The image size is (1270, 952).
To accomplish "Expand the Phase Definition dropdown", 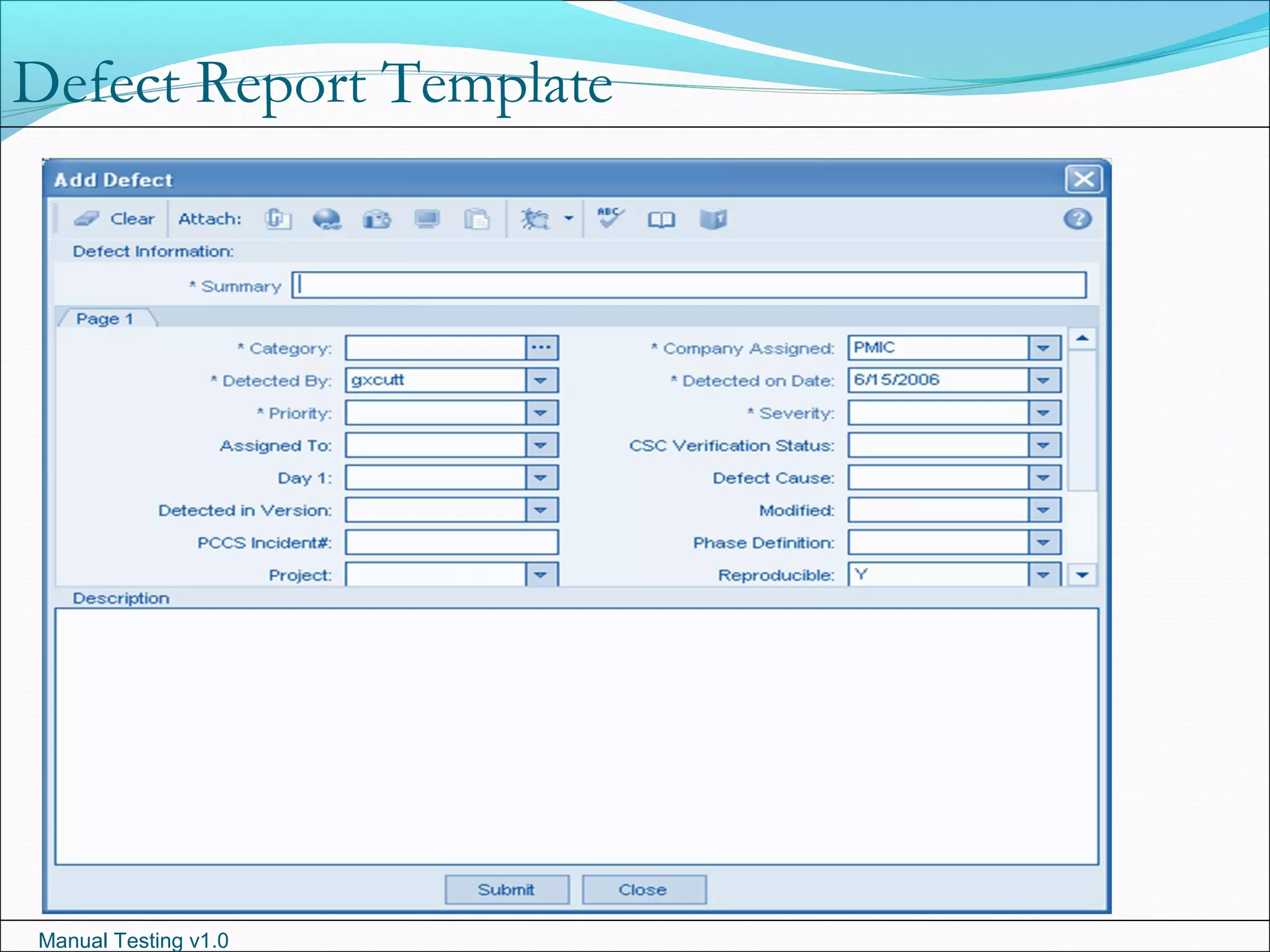I will point(1044,542).
